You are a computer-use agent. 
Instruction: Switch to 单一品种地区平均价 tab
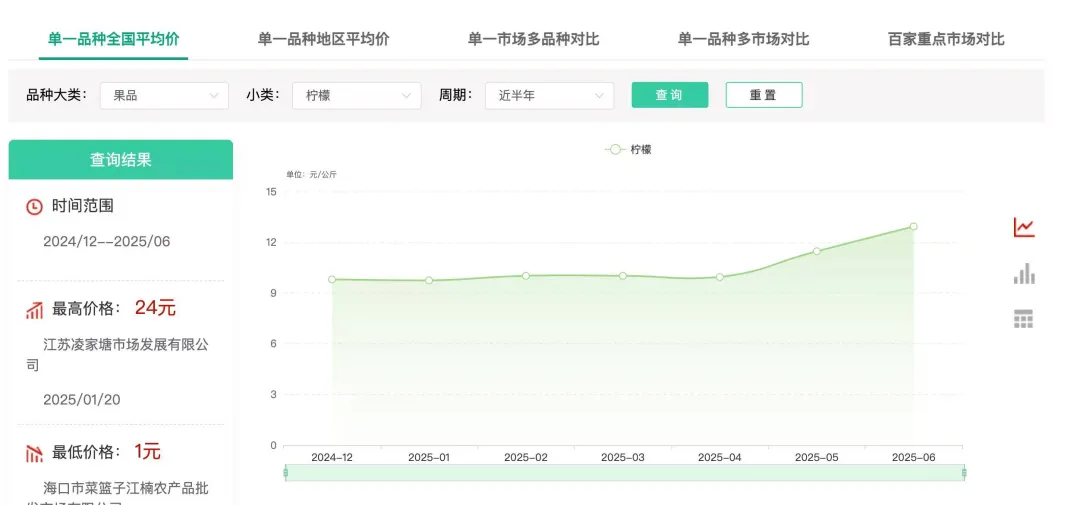pyautogui.click(x=323, y=39)
